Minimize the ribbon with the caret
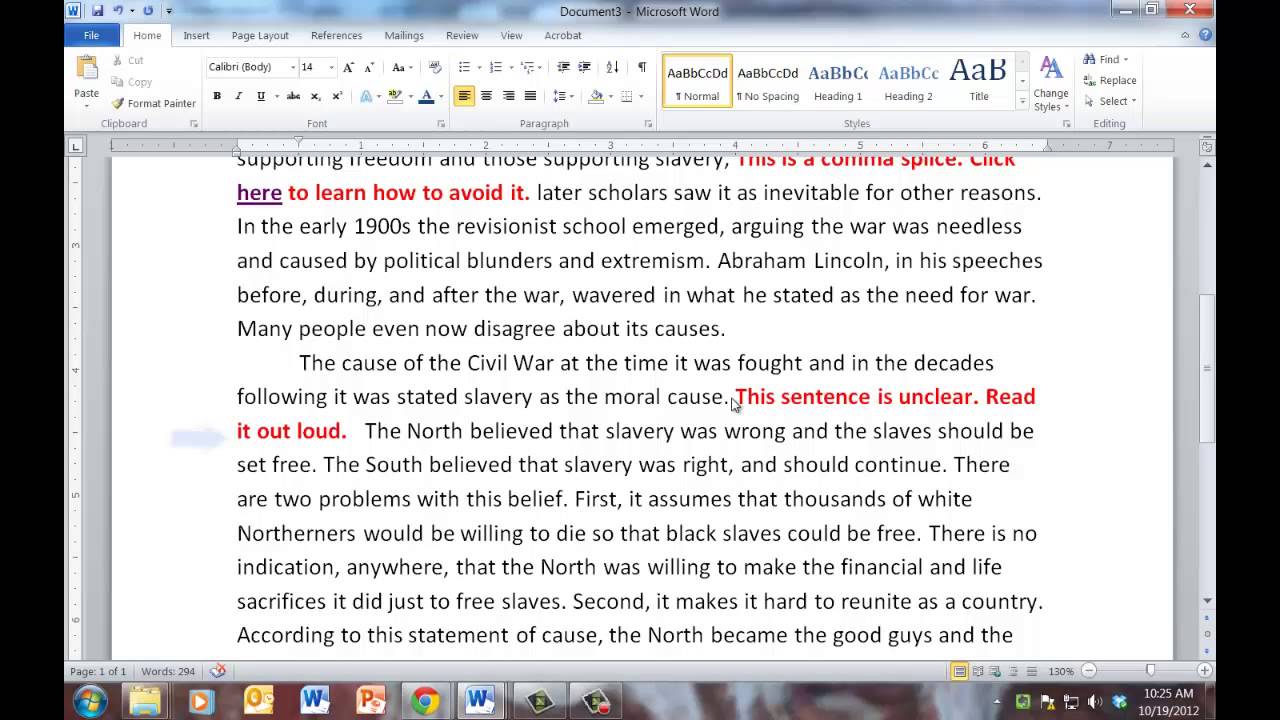 1185,35
